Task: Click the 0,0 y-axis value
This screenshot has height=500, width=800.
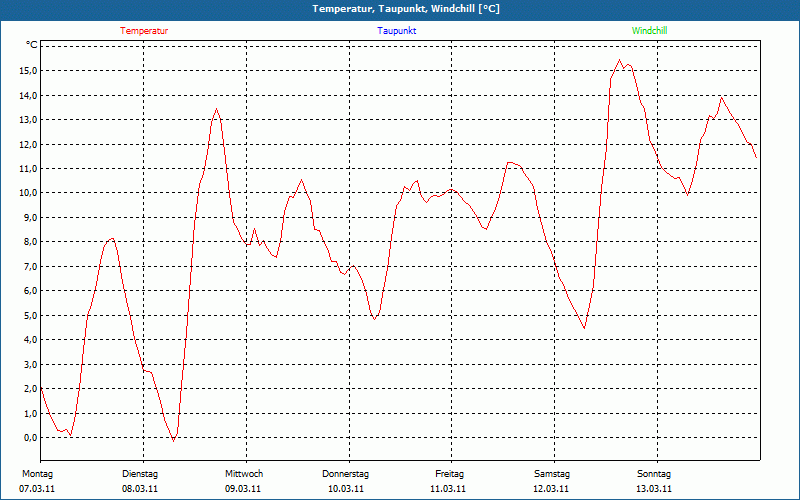Action: [x=30, y=438]
